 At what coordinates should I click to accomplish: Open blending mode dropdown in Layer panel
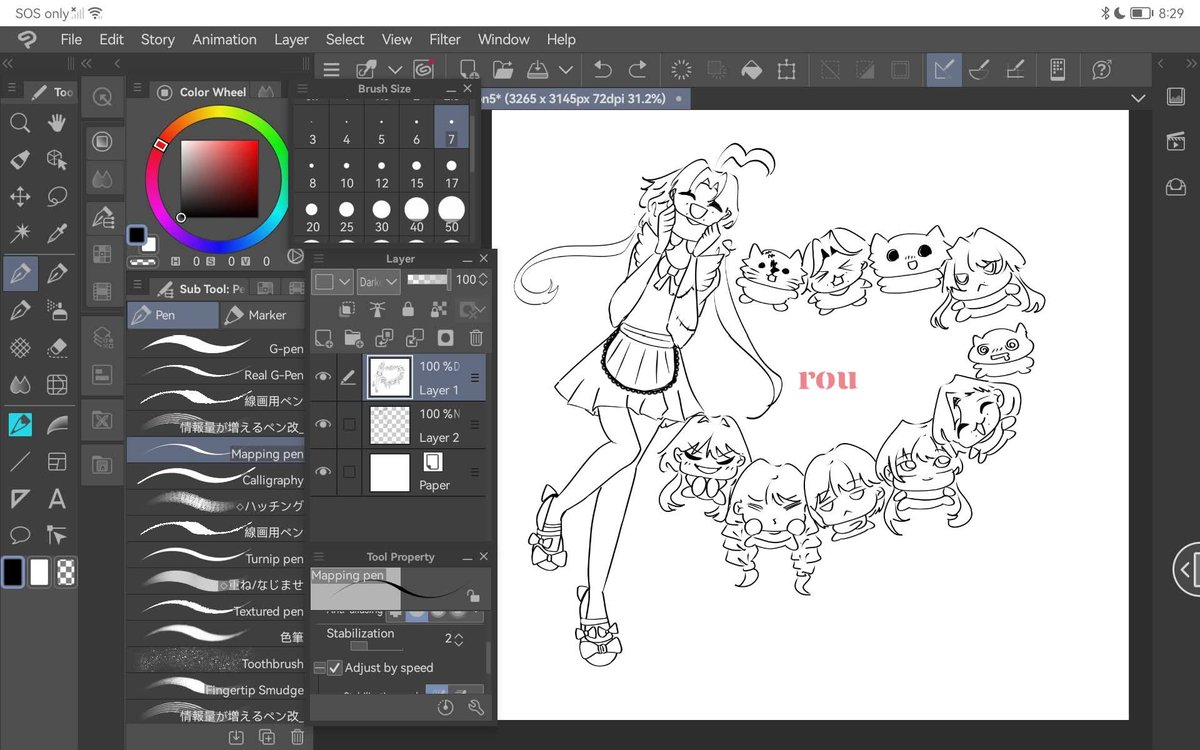coord(379,282)
